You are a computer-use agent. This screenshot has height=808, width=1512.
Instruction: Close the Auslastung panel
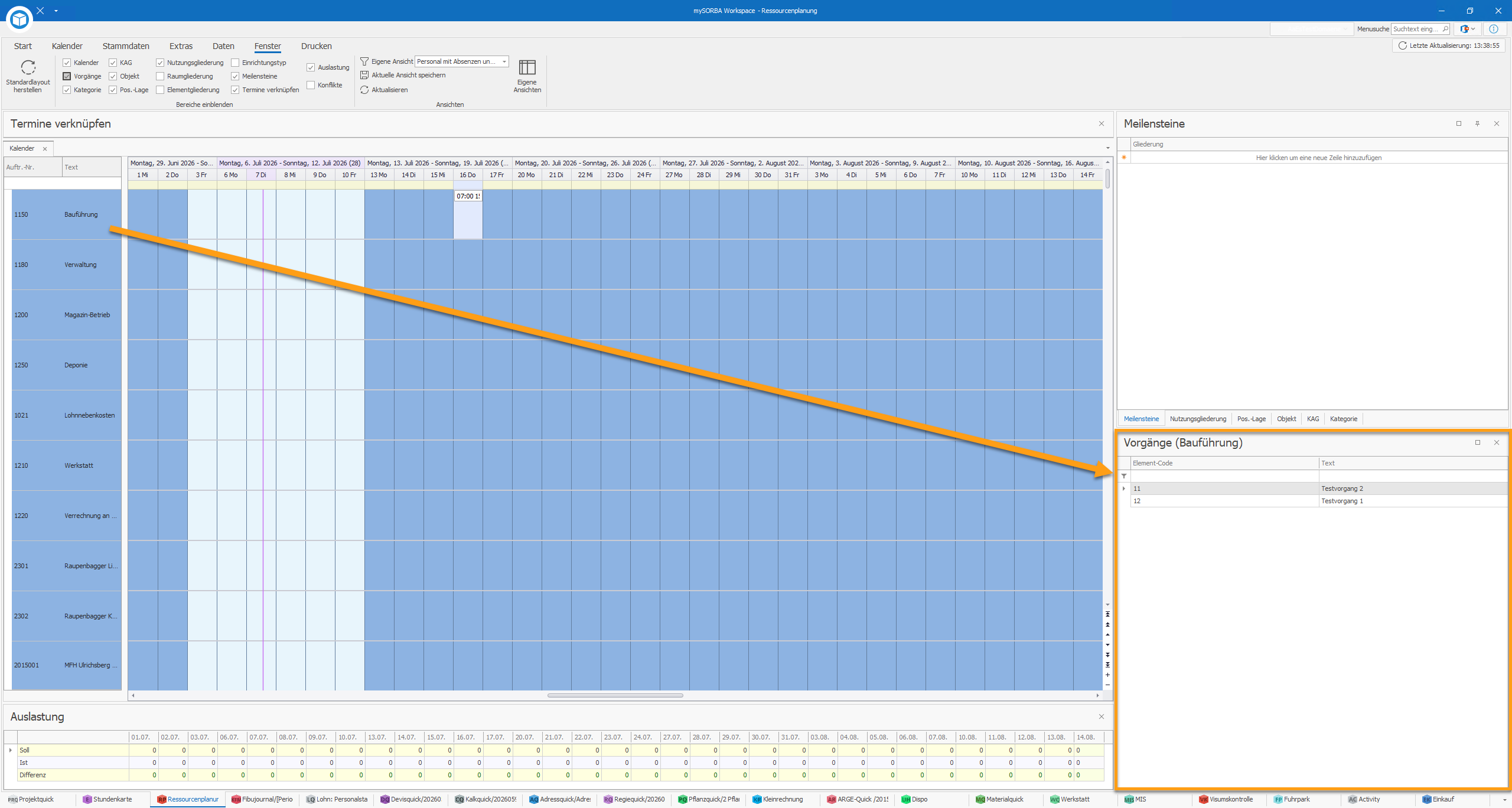[1102, 716]
